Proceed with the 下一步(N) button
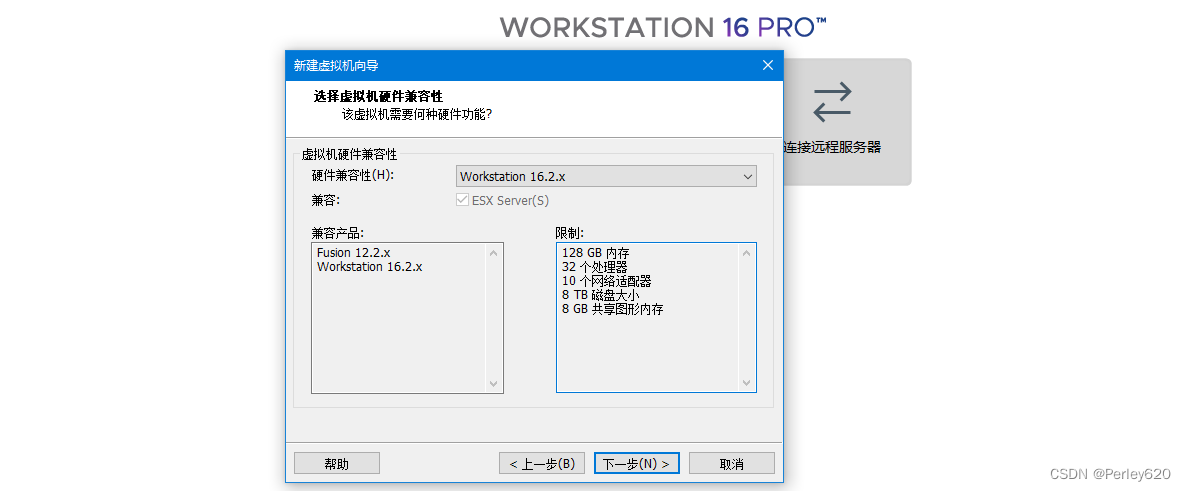This screenshot has width=1186, height=491. click(637, 463)
